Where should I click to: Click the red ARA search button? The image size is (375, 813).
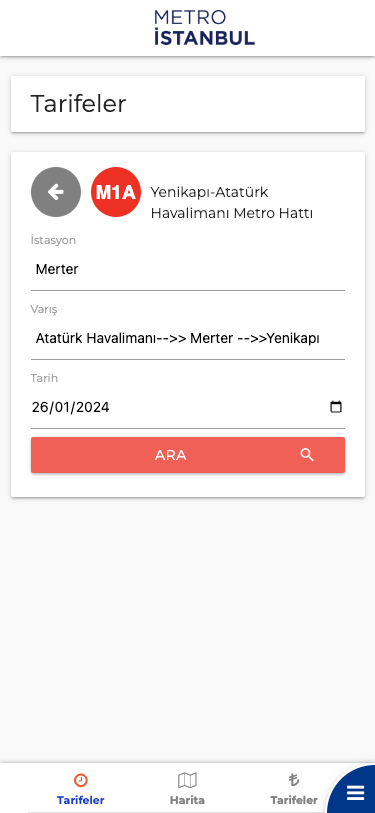click(188, 455)
